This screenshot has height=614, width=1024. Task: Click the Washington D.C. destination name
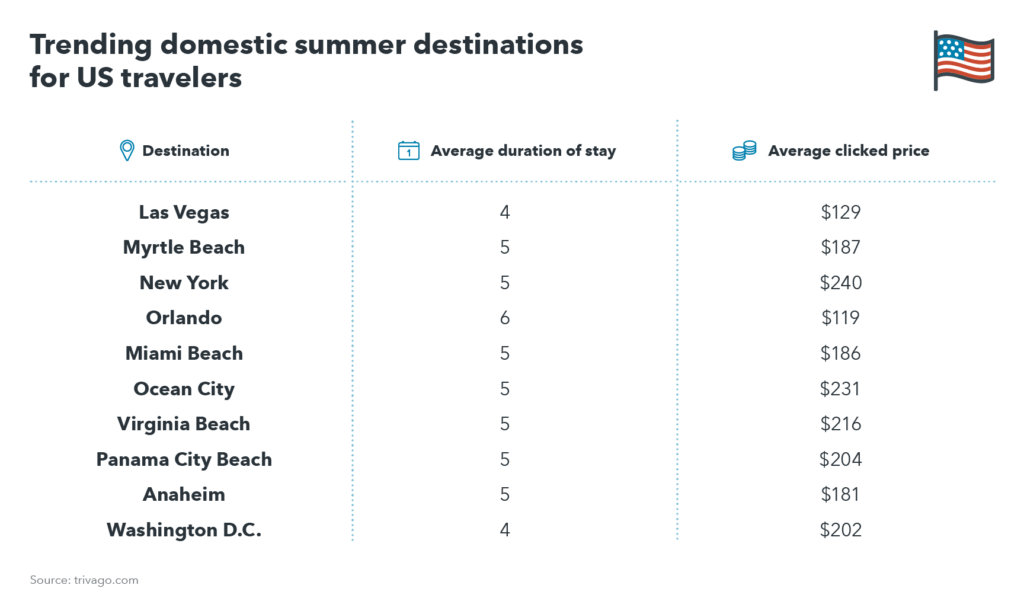(x=184, y=530)
